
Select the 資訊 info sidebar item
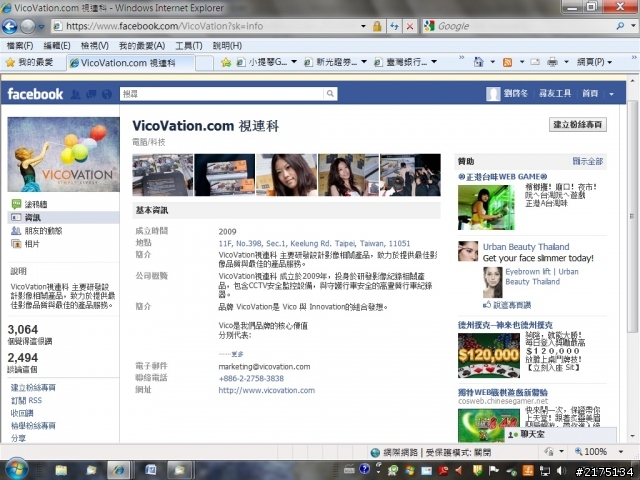coord(63,218)
